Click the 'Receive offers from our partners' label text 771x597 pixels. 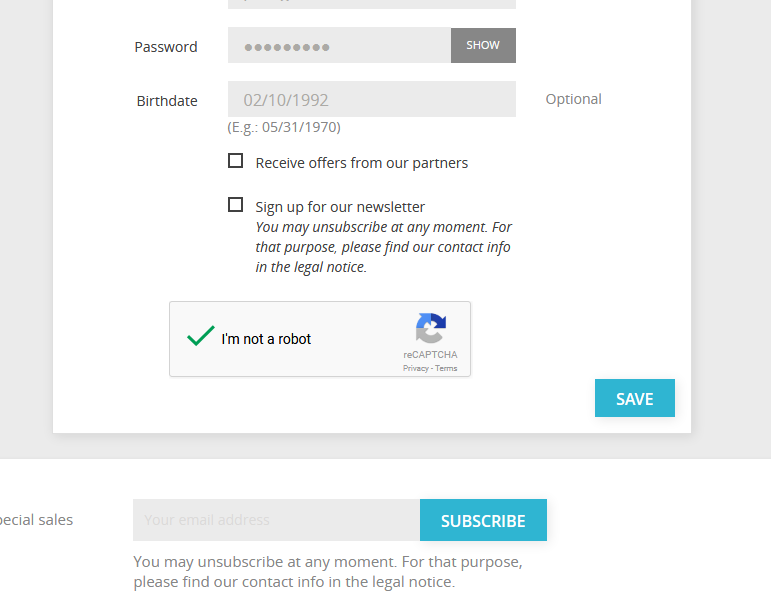[361, 163]
